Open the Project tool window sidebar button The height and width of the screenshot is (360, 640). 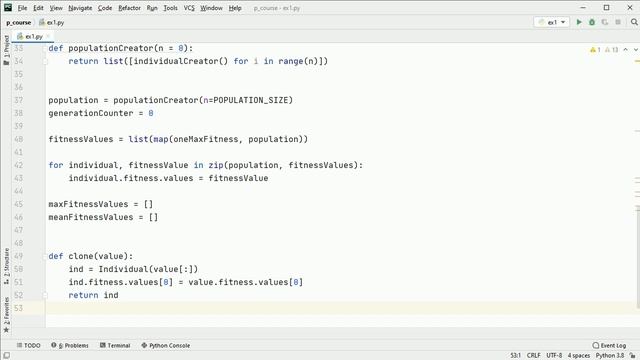point(6,50)
